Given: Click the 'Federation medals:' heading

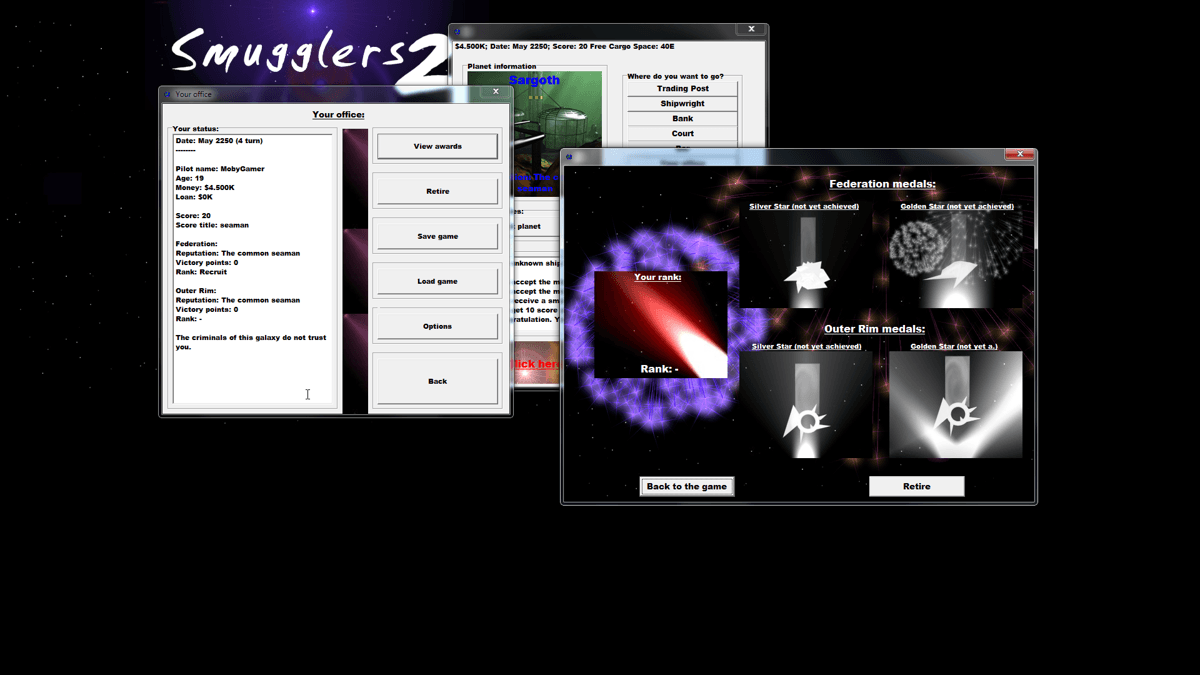Looking at the screenshot, I should click(x=882, y=184).
